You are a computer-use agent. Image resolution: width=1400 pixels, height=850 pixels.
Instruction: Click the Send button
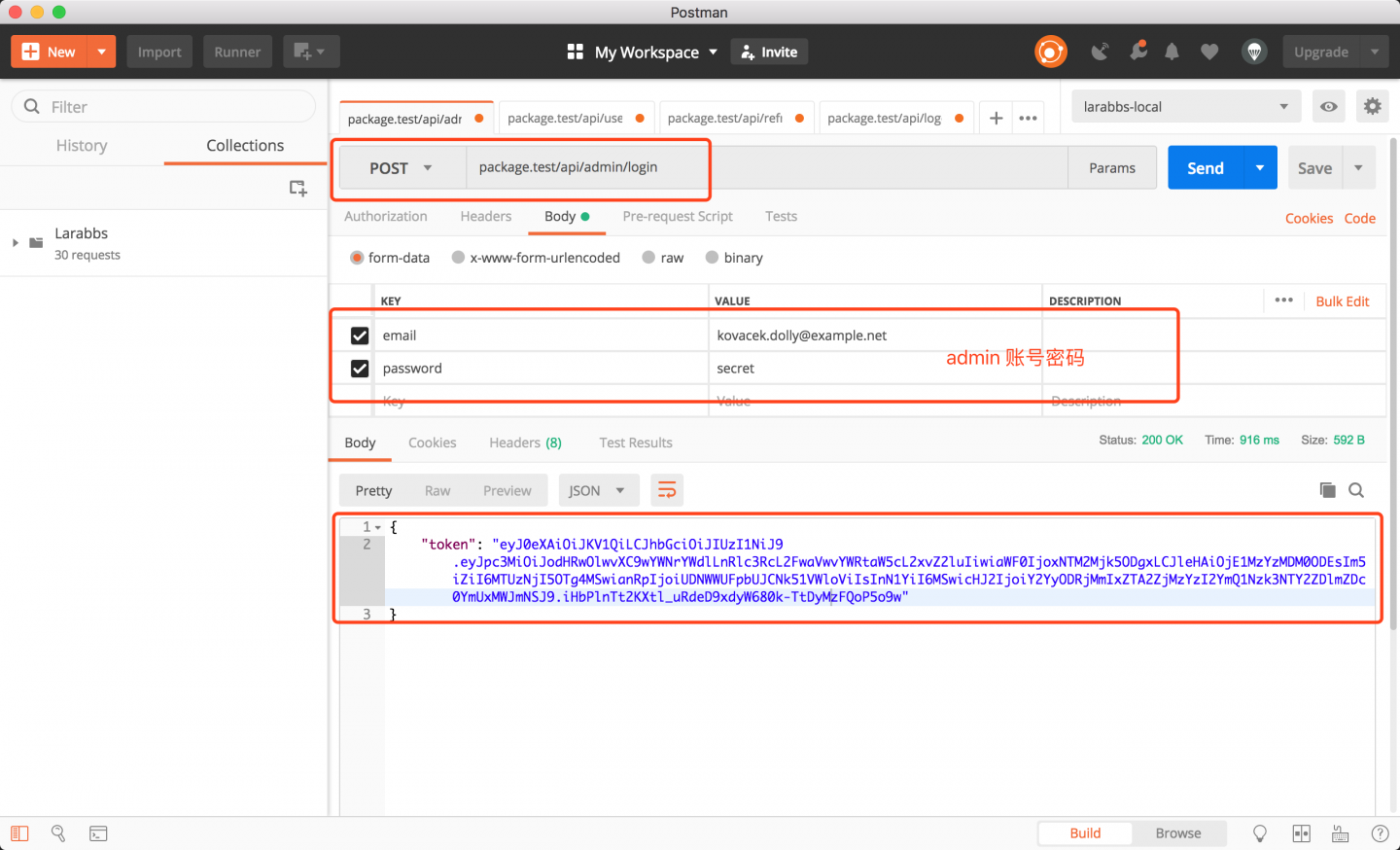[1206, 168]
